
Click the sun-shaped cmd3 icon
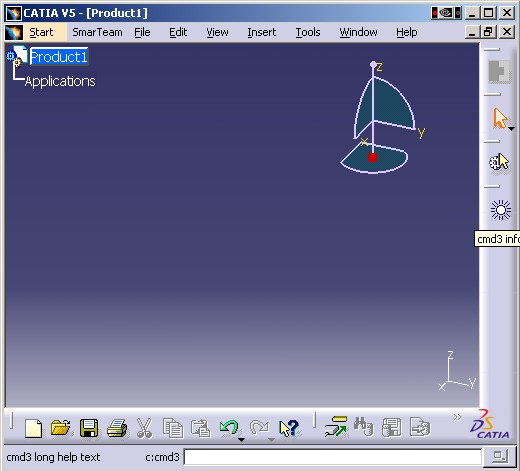coord(501,210)
